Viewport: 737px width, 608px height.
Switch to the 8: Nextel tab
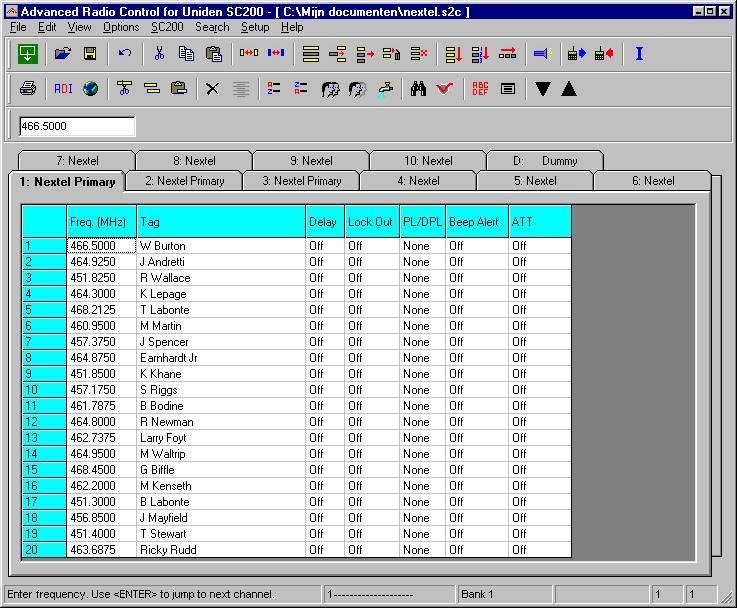[194, 161]
